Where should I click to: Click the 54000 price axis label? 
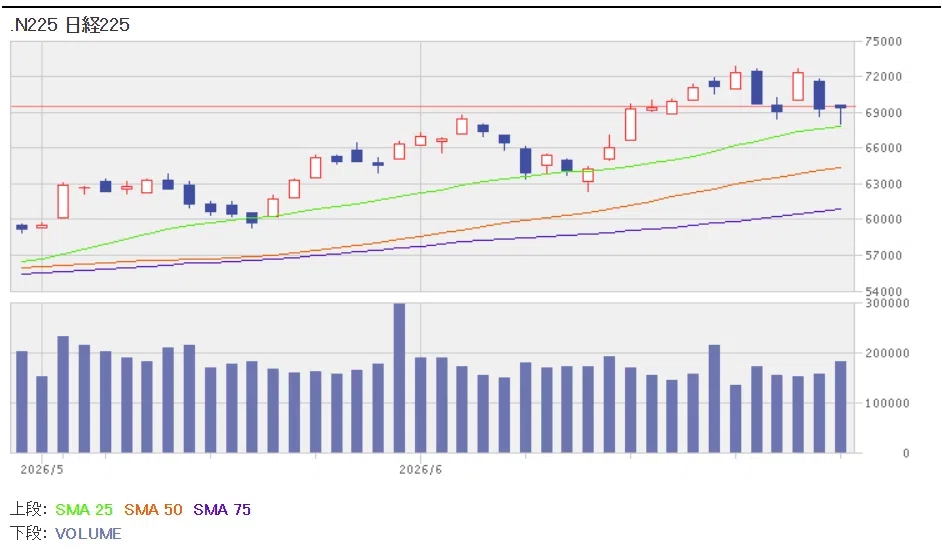click(883, 291)
